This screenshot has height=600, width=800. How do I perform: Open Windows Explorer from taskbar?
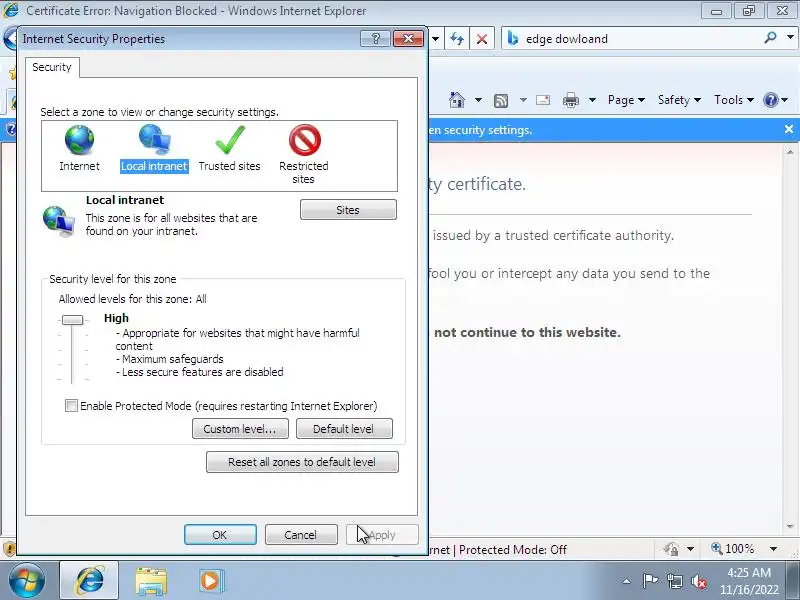[x=151, y=581]
